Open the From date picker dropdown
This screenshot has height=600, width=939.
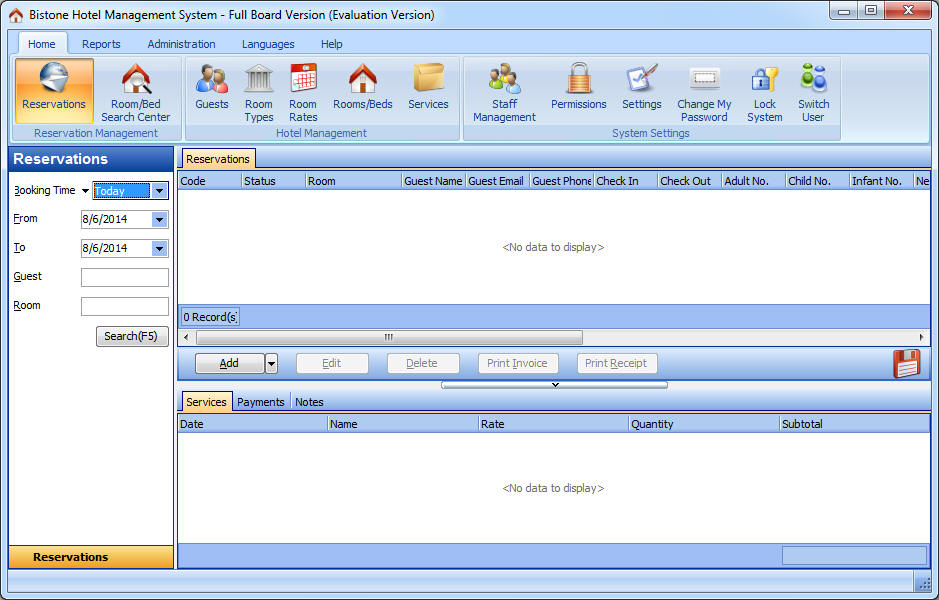tap(159, 220)
